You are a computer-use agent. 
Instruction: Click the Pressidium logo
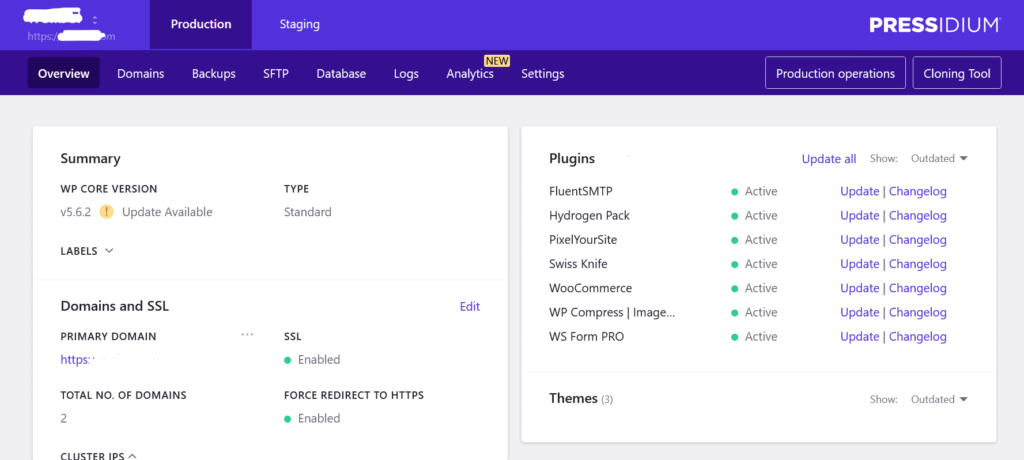point(935,25)
